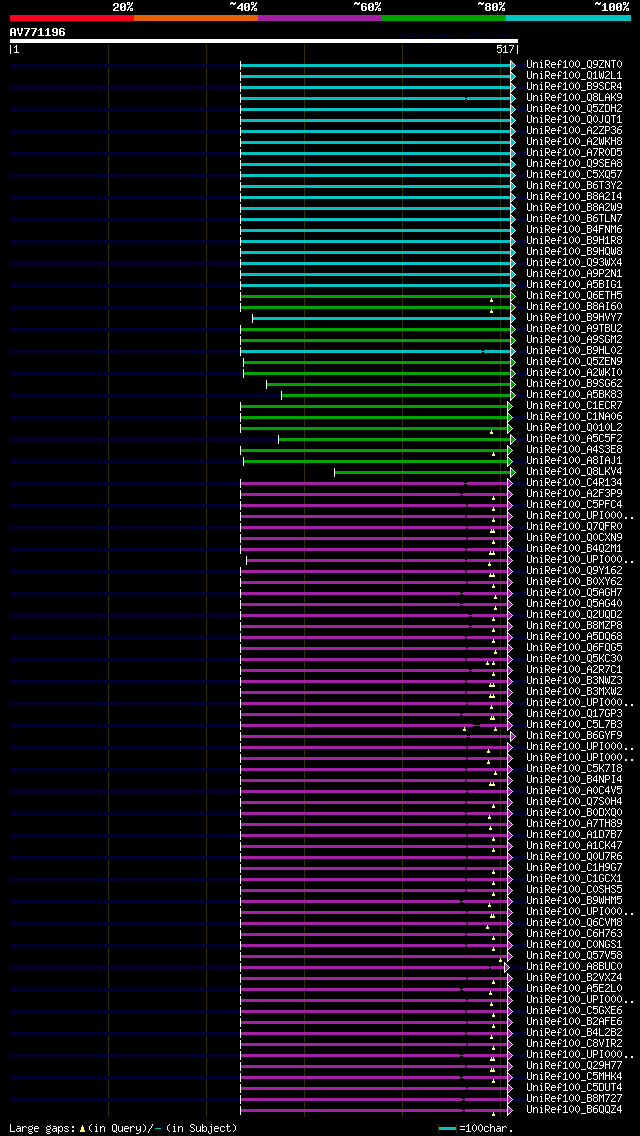
Task: Pick the UniRef100_Q17GP3 hit
Action: pyautogui.click(x=574, y=714)
